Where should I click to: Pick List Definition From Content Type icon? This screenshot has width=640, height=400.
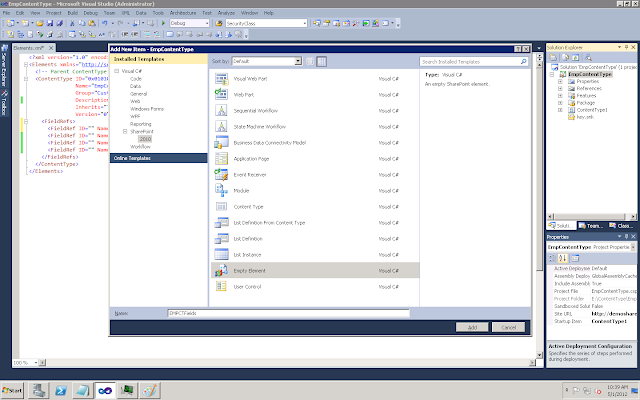coord(221,222)
